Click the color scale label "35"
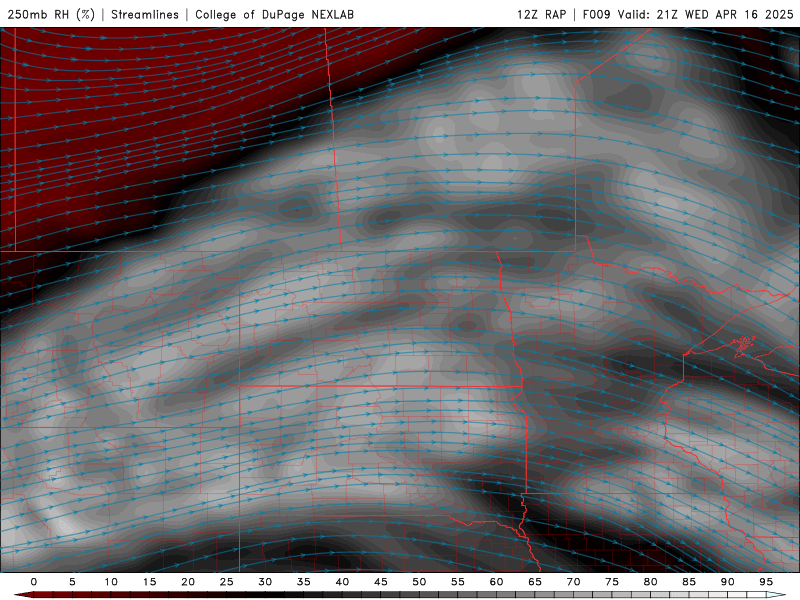 (304, 582)
